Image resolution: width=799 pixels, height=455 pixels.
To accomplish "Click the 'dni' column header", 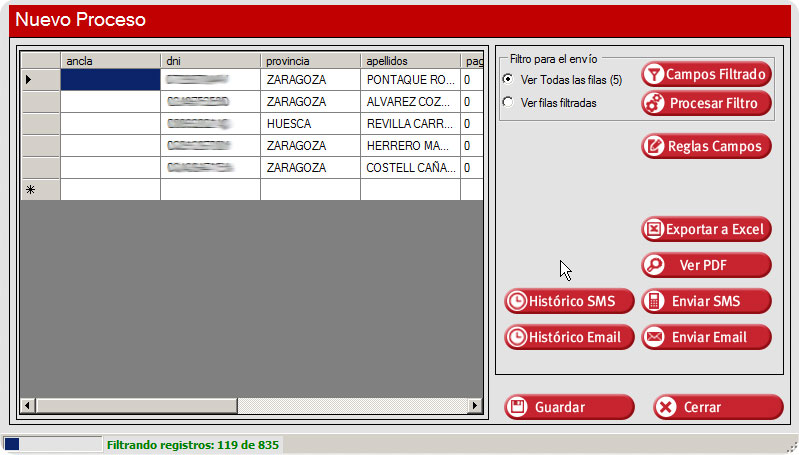I will (x=210, y=61).
